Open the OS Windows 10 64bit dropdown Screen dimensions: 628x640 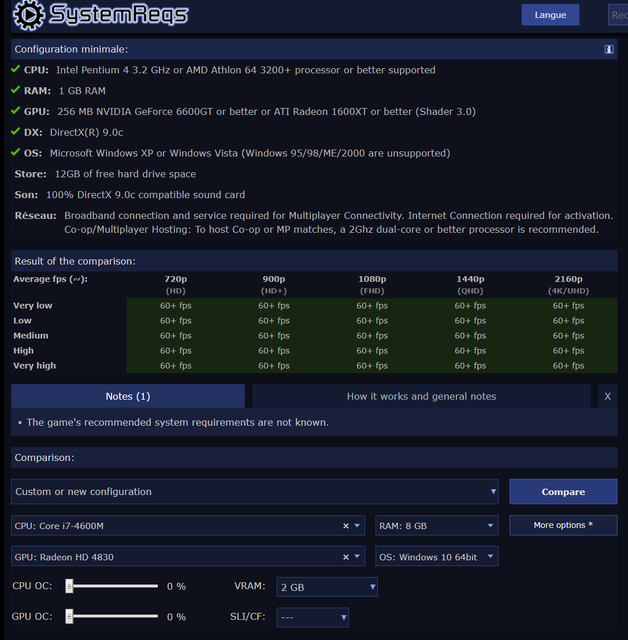pos(437,557)
